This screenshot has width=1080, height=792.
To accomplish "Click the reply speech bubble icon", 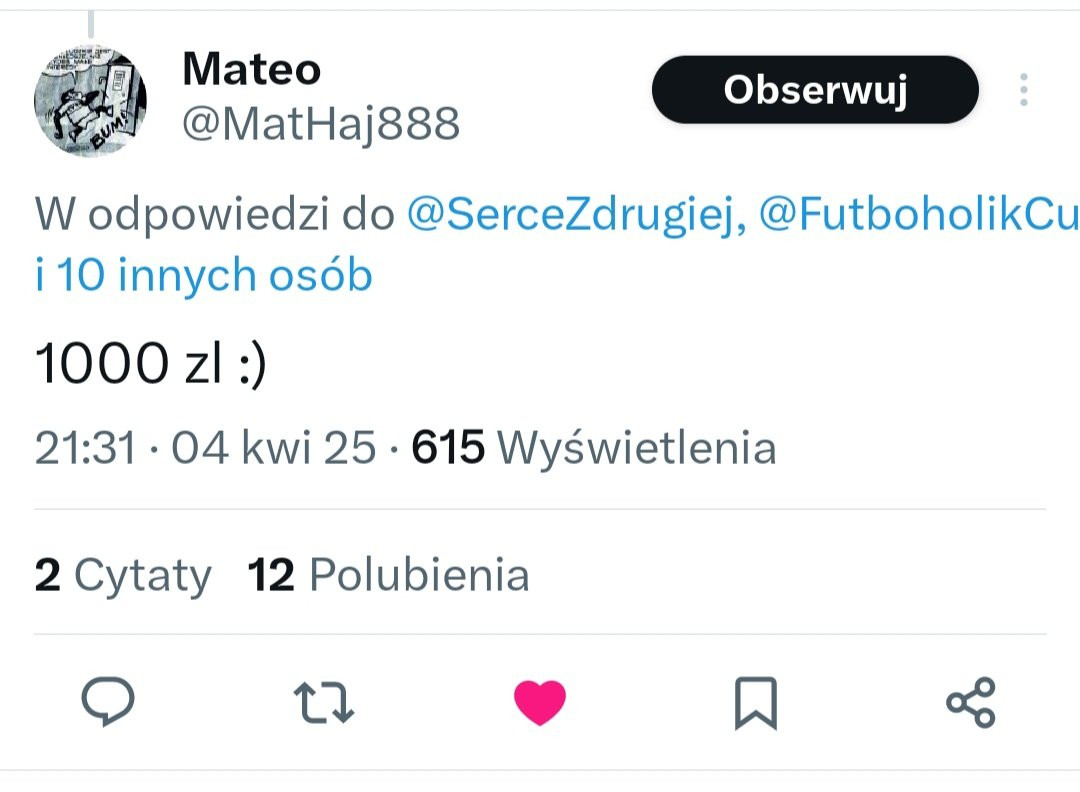I will coord(108,702).
